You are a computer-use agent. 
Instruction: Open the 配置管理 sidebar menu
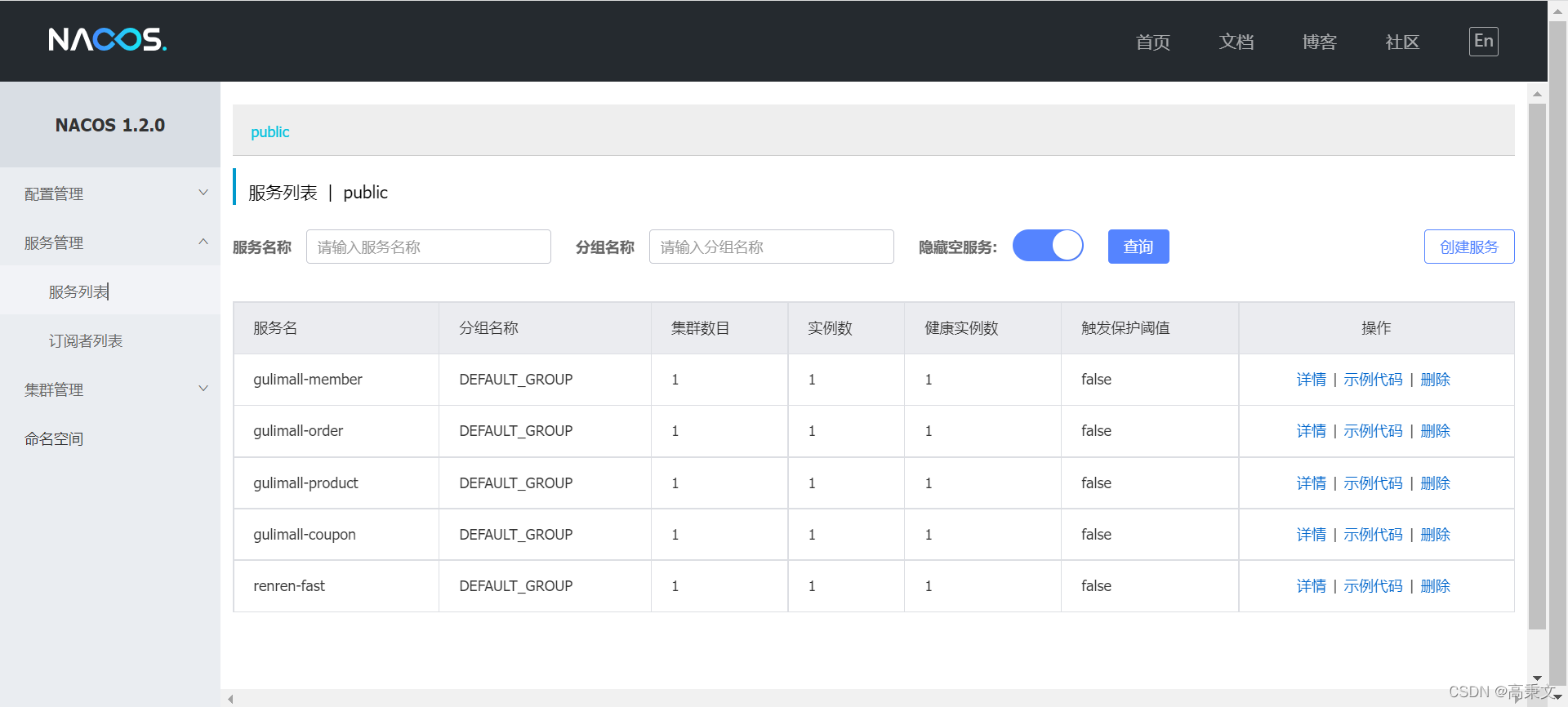pyautogui.click(x=110, y=193)
